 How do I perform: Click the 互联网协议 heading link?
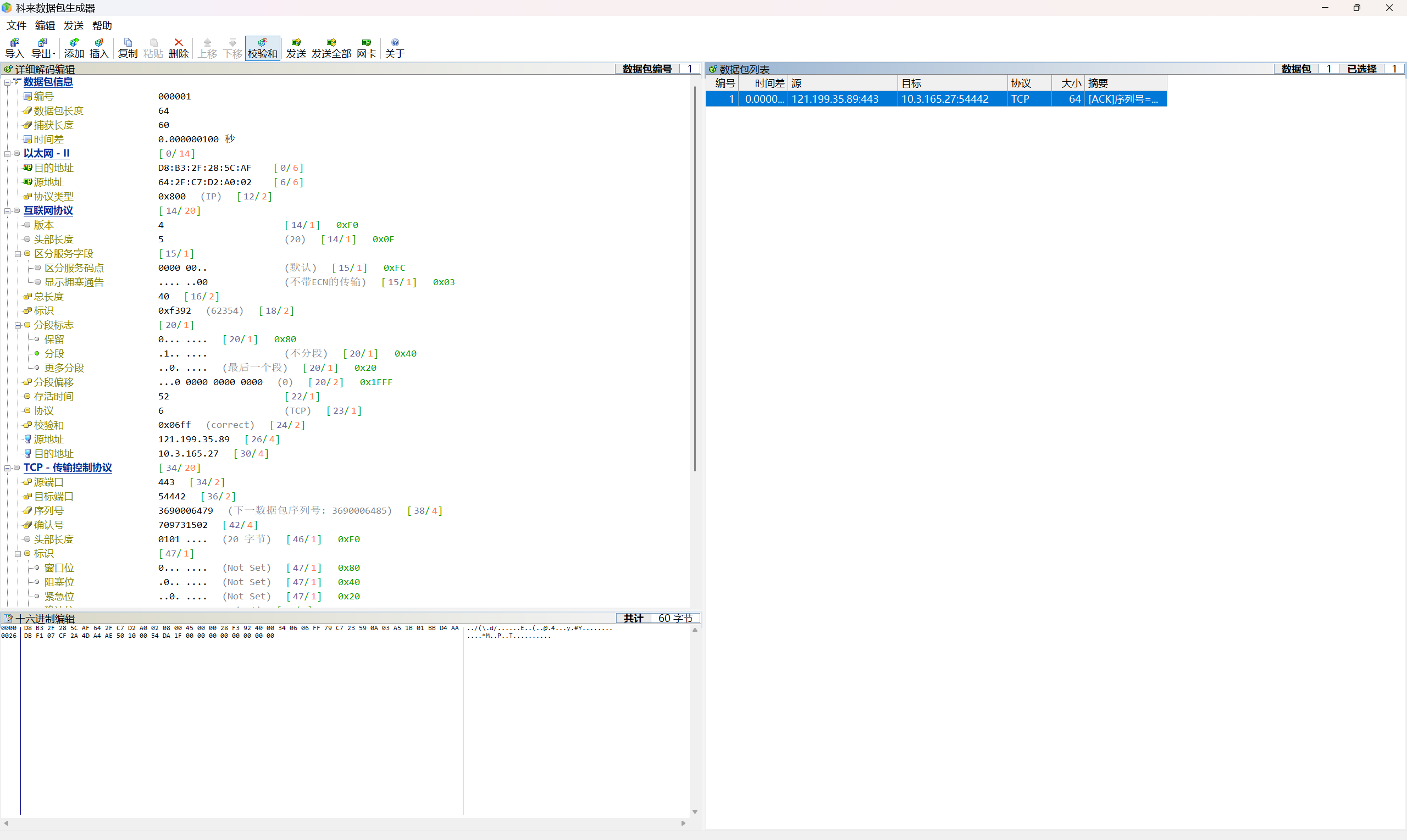click(48, 210)
